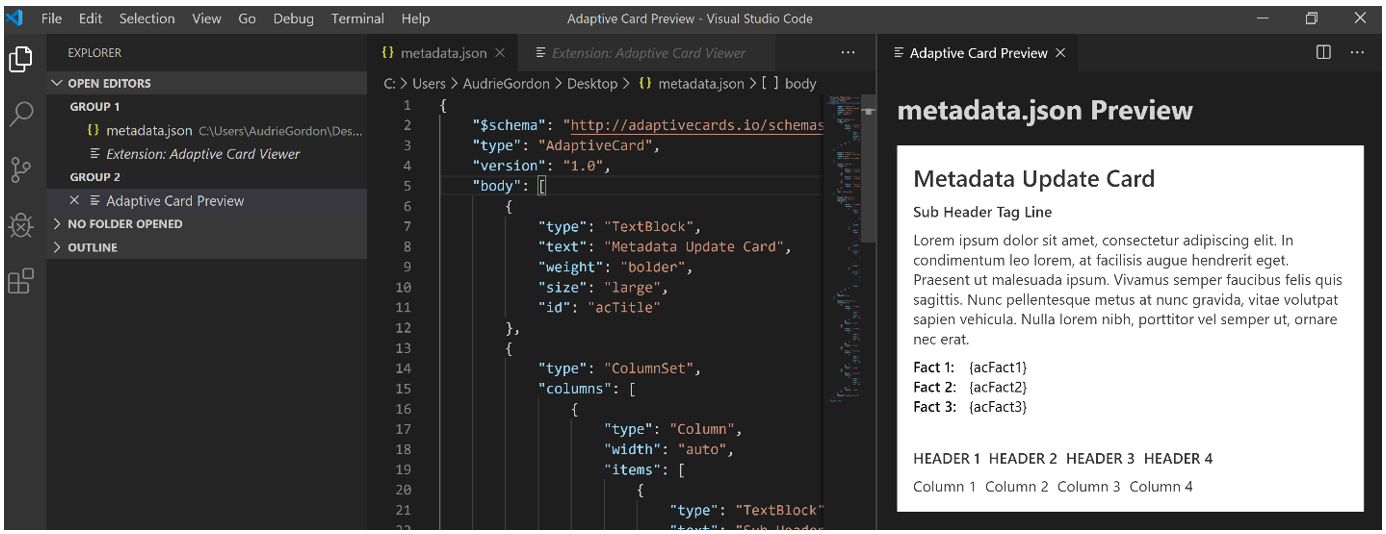This screenshot has width=1386, height=534.
Task: Collapse the Open Editors section
Action: tap(57, 84)
